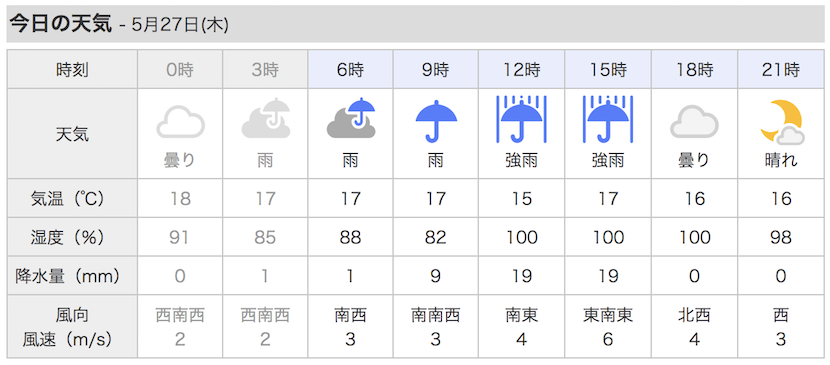830x365 pixels.
Task: Click the 時刻 row label
Action: (72, 70)
